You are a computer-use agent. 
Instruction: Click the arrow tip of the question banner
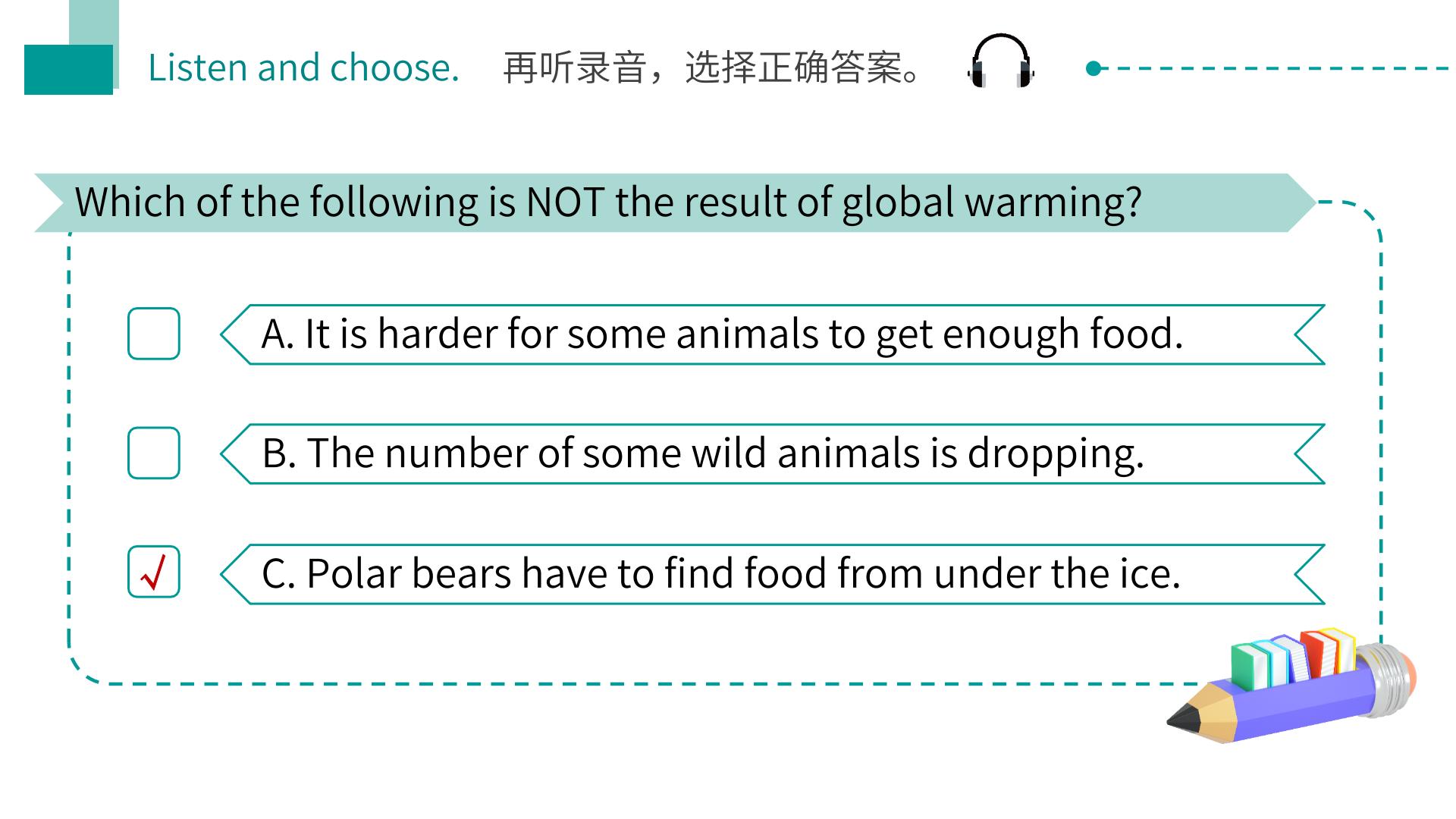click(1302, 202)
